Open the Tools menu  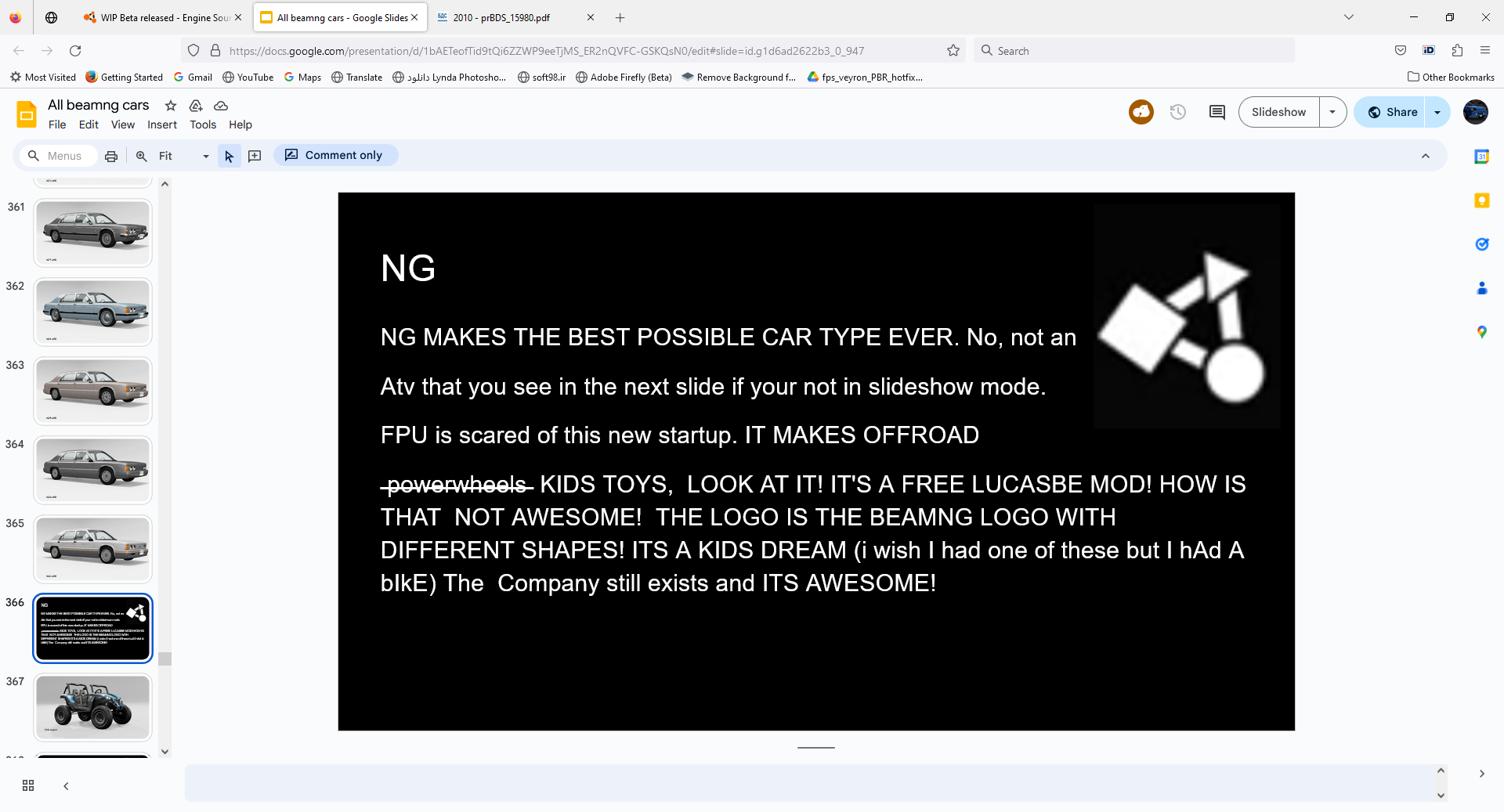[x=203, y=125]
